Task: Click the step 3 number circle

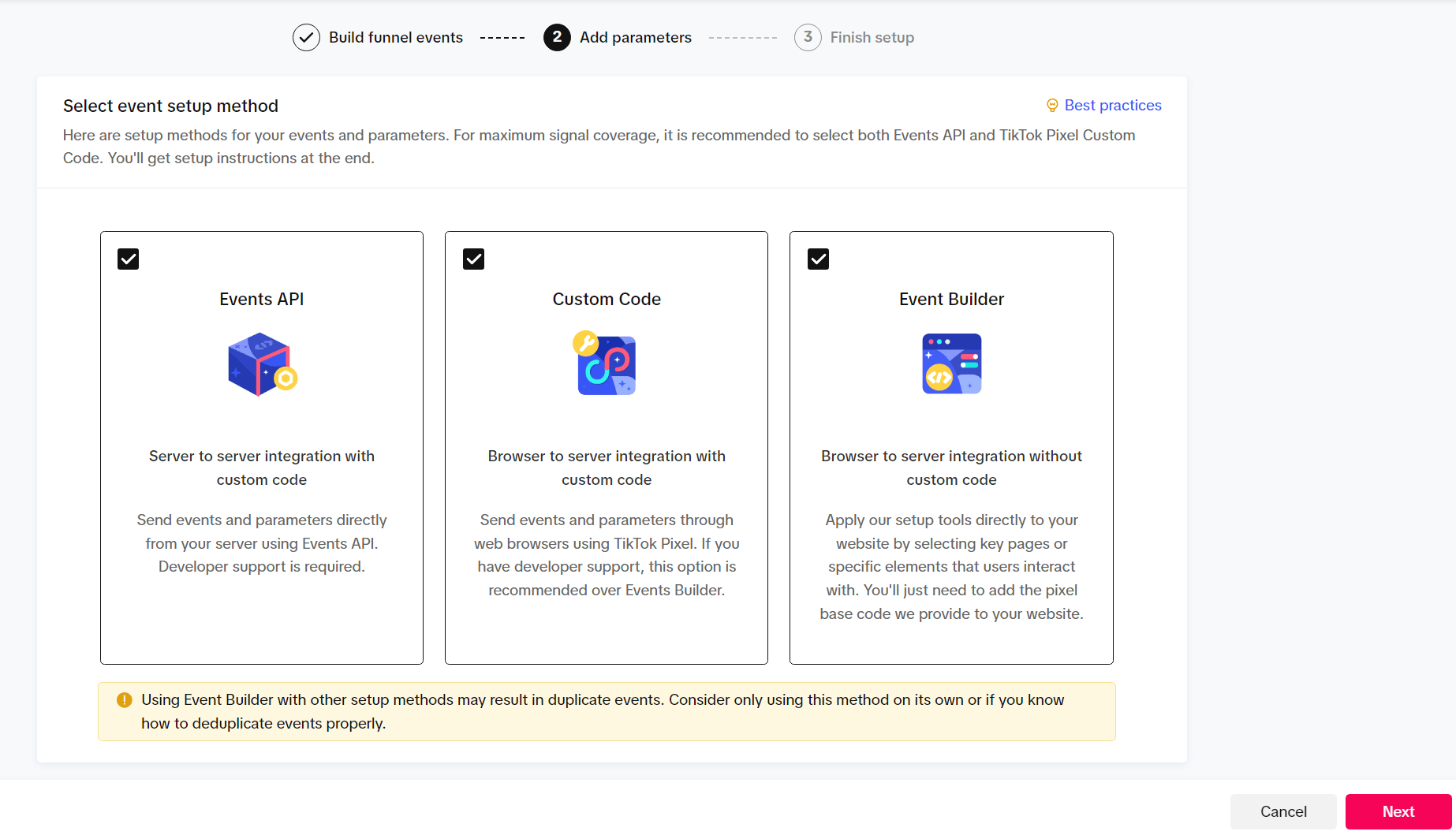Action: click(808, 37)
